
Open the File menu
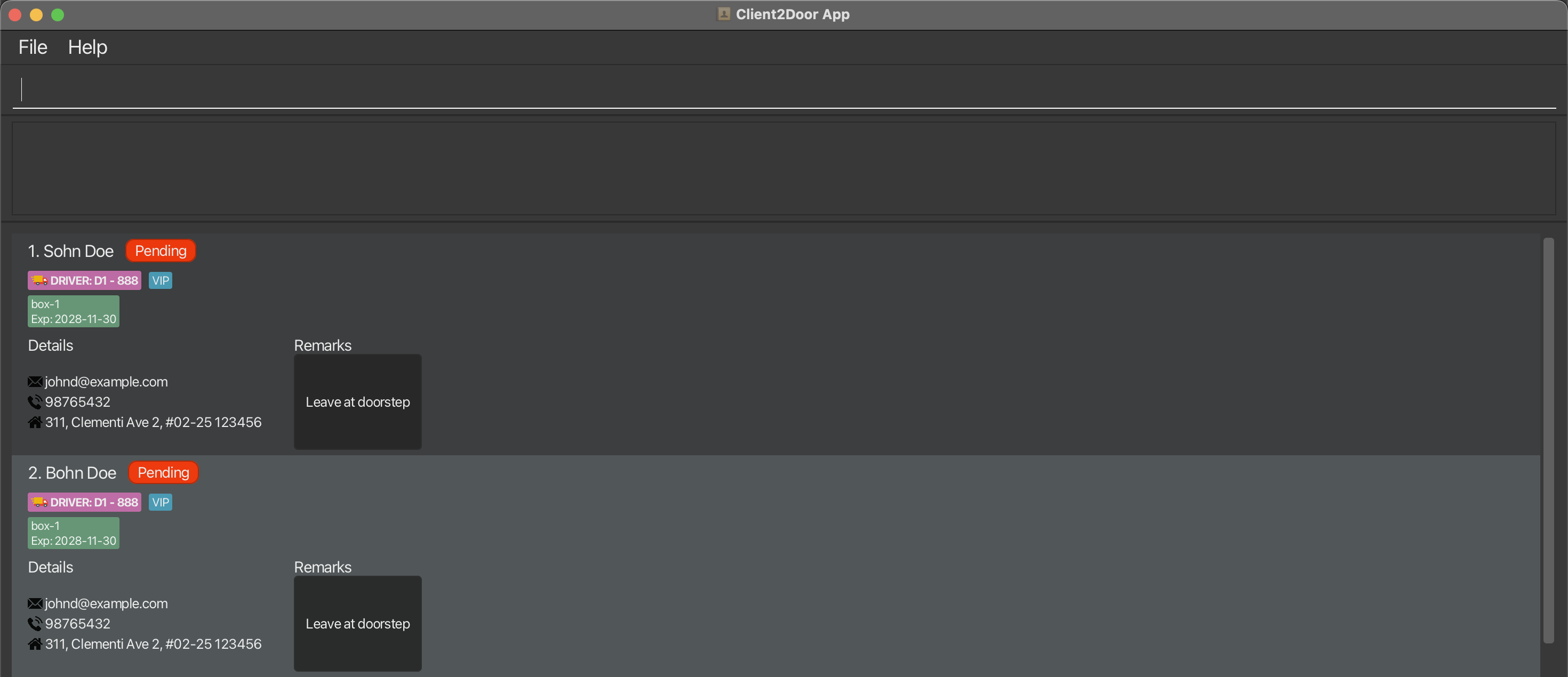pyautogui.click(x=33, y=47)
